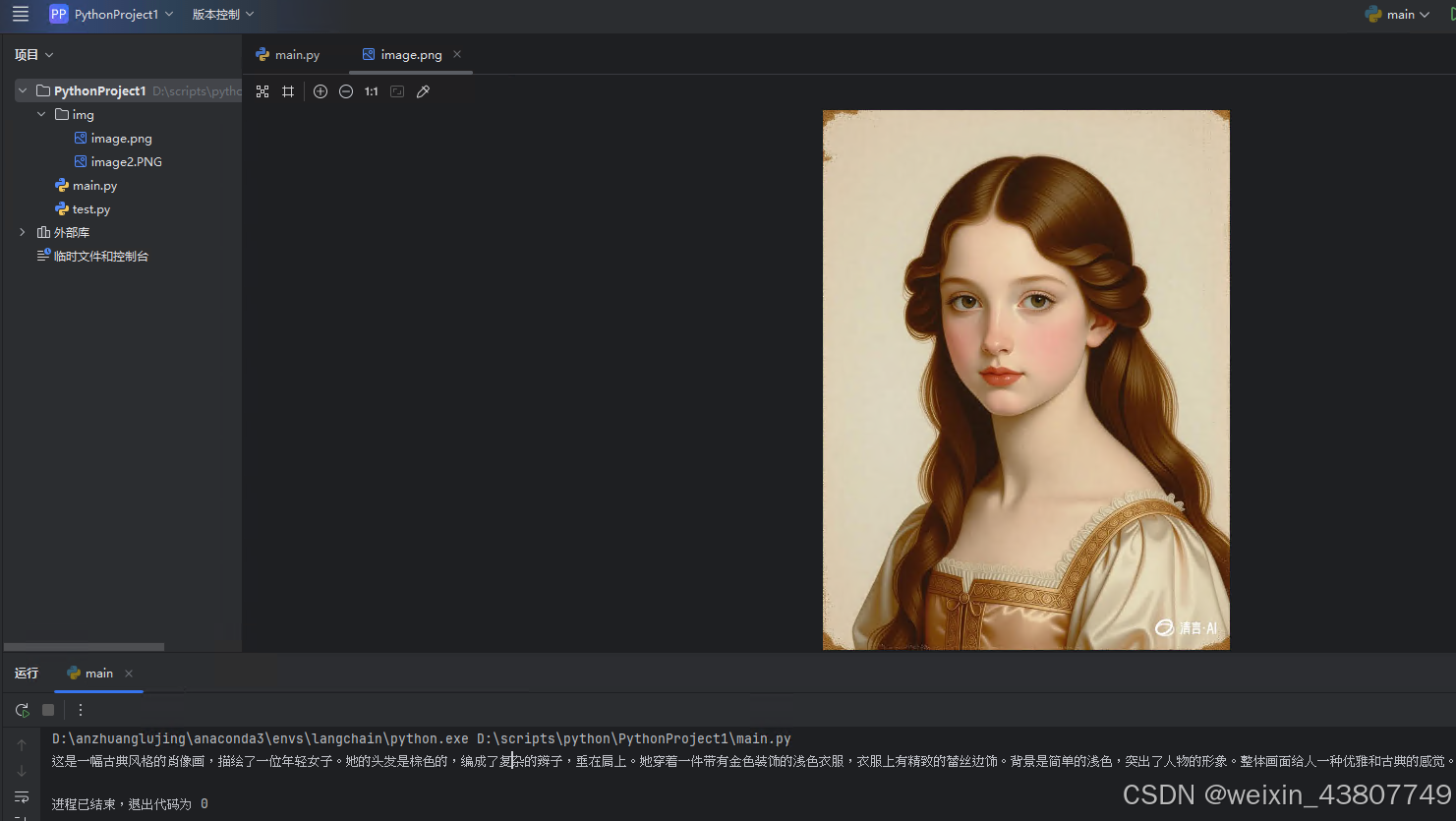1456x821 pixels.
Task: Click the python.exe command path line
Action: coord(422,738)
